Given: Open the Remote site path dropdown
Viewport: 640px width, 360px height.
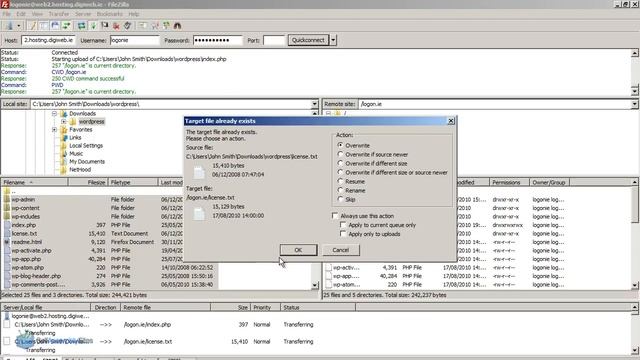Looking at the screenshot, I should [635, 104].
